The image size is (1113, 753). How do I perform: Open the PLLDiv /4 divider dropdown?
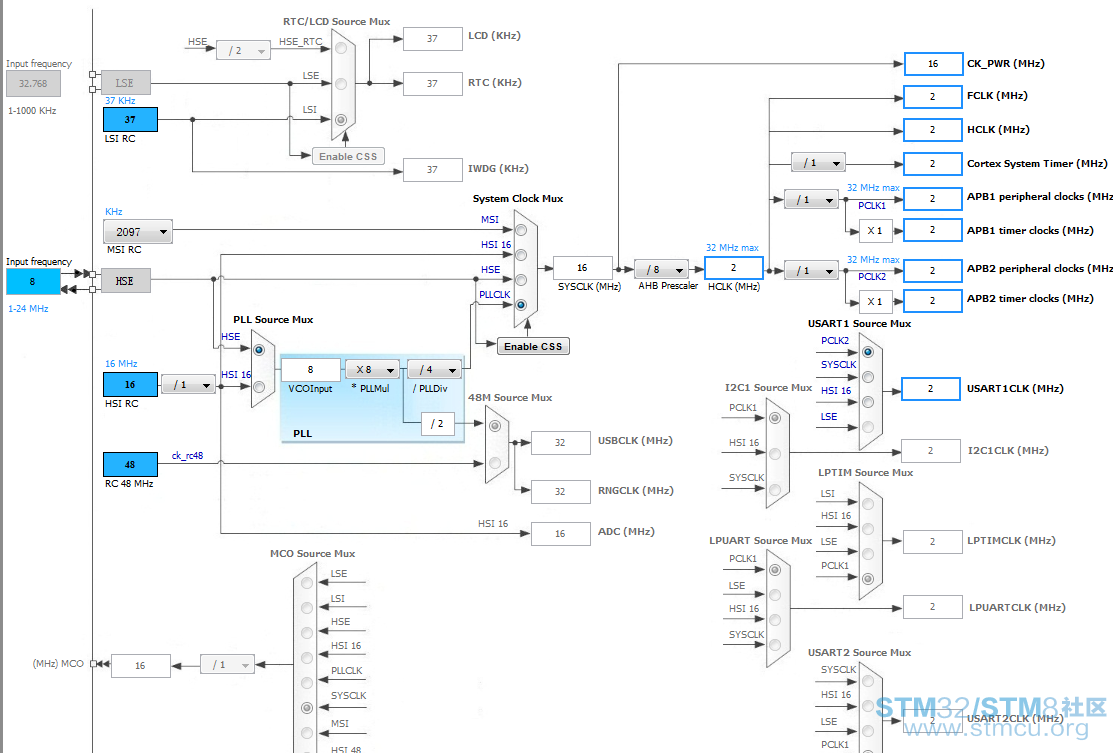434,369
